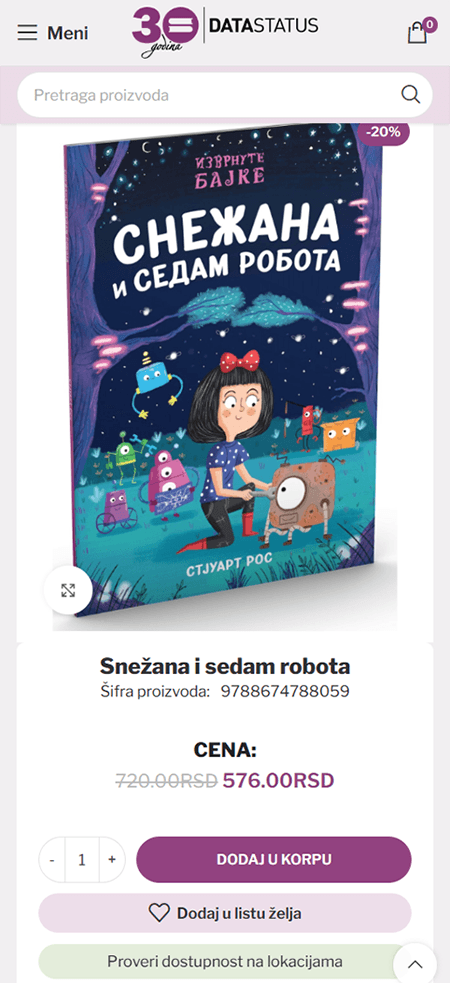
Task: Click the heart wishlist icon
Action: [159, 913]
